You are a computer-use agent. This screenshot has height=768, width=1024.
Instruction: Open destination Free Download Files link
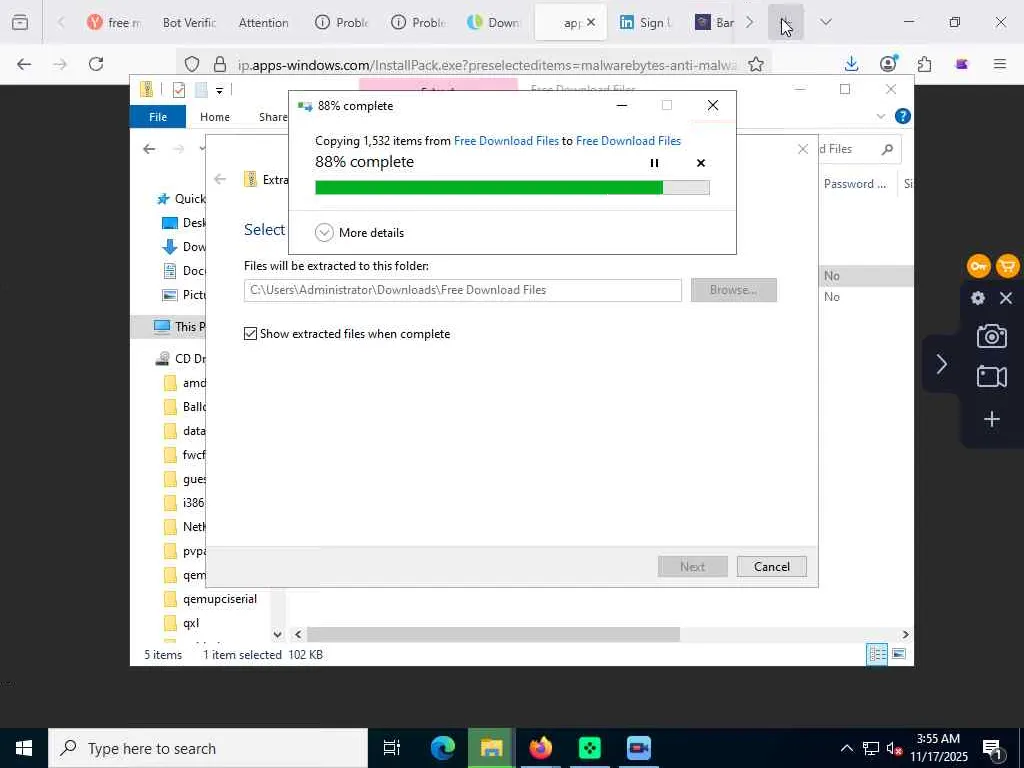628,141
